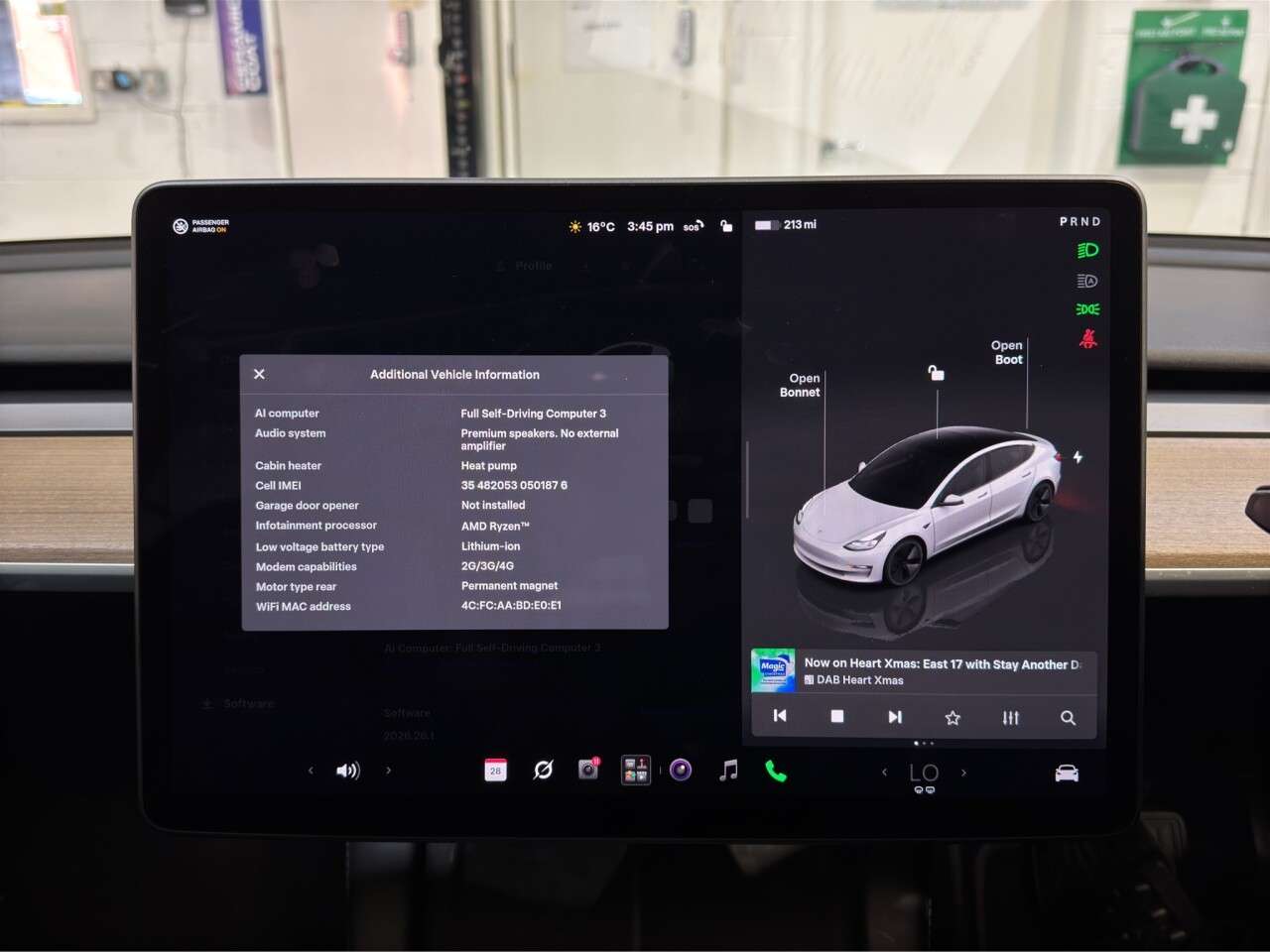Tap the auto high beam indicator
The width and height of the screenshot is (1270, 952).
point(1087,281)
